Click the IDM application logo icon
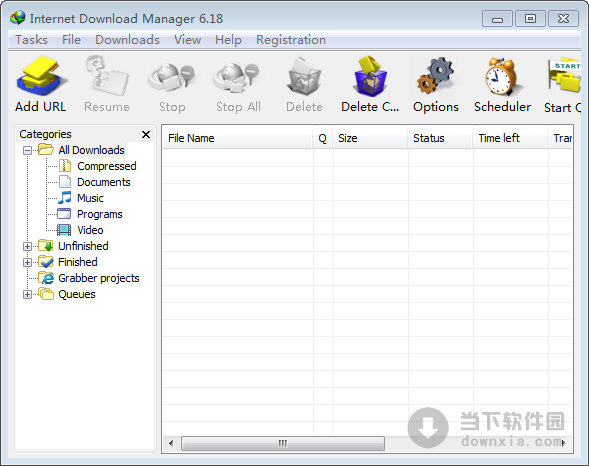The image size is (589, 466). [x=17, y=18]
